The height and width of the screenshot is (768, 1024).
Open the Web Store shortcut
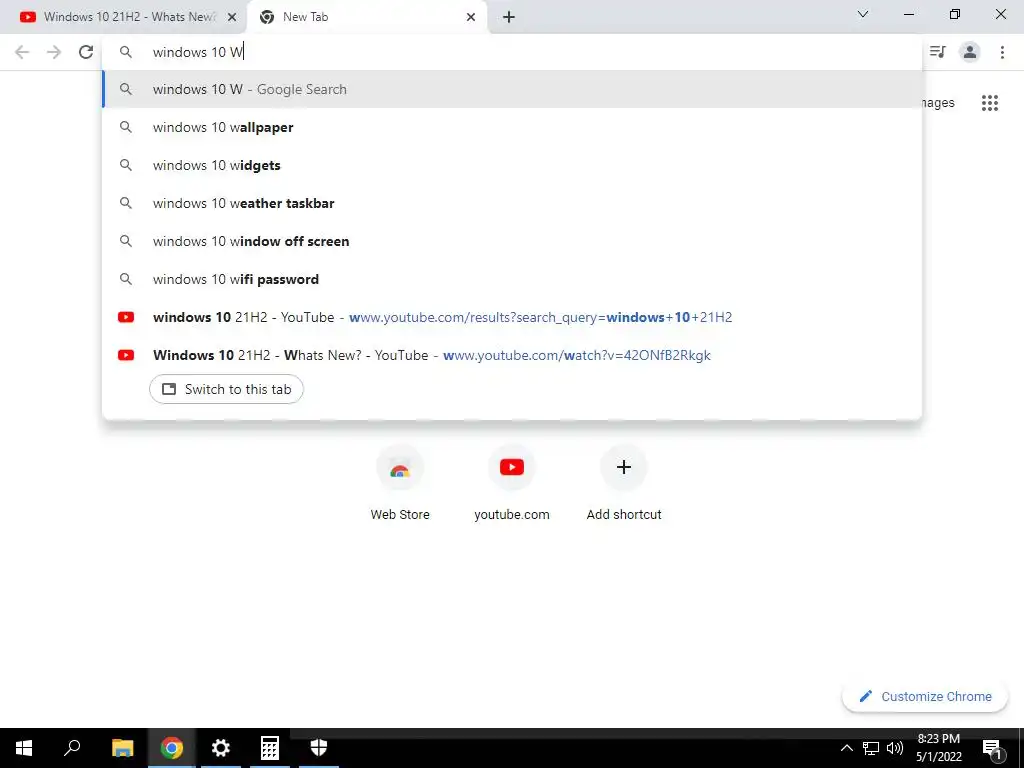pyautogui.click(x=400, y=483)
